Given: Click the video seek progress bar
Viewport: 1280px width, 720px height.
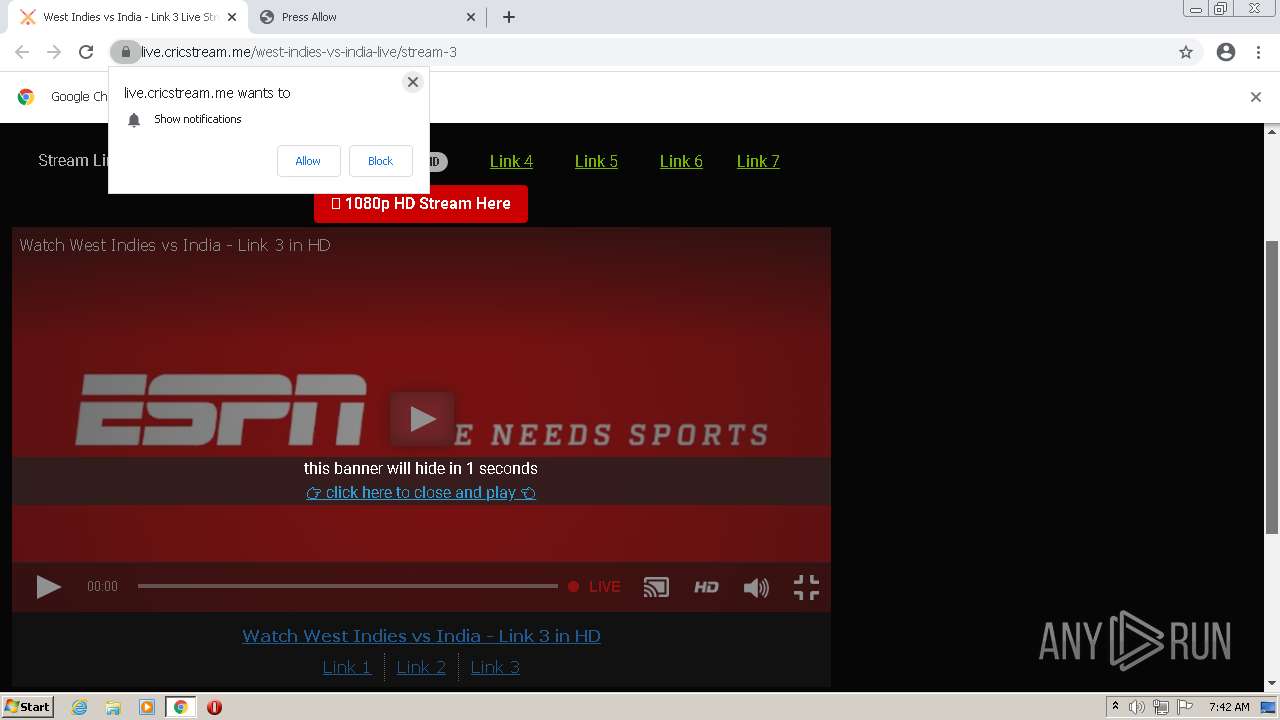Looking at the screenshot, I should click(x=347, y=586).
